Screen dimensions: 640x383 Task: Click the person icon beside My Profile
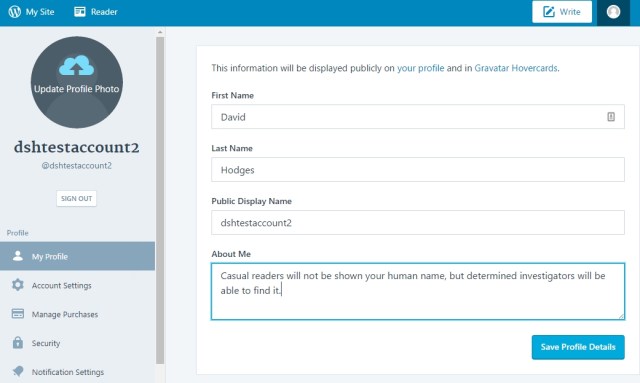(18, 256)
